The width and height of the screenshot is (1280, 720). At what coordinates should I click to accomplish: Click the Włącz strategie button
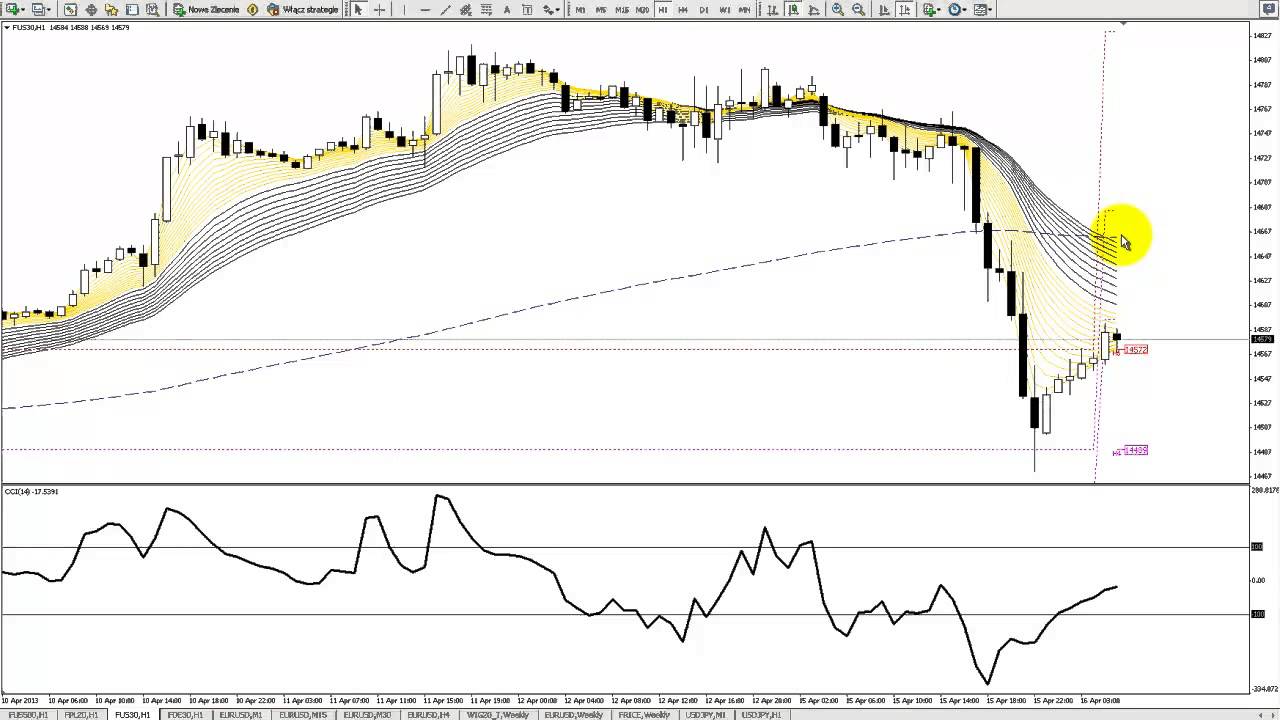point(302,9)
